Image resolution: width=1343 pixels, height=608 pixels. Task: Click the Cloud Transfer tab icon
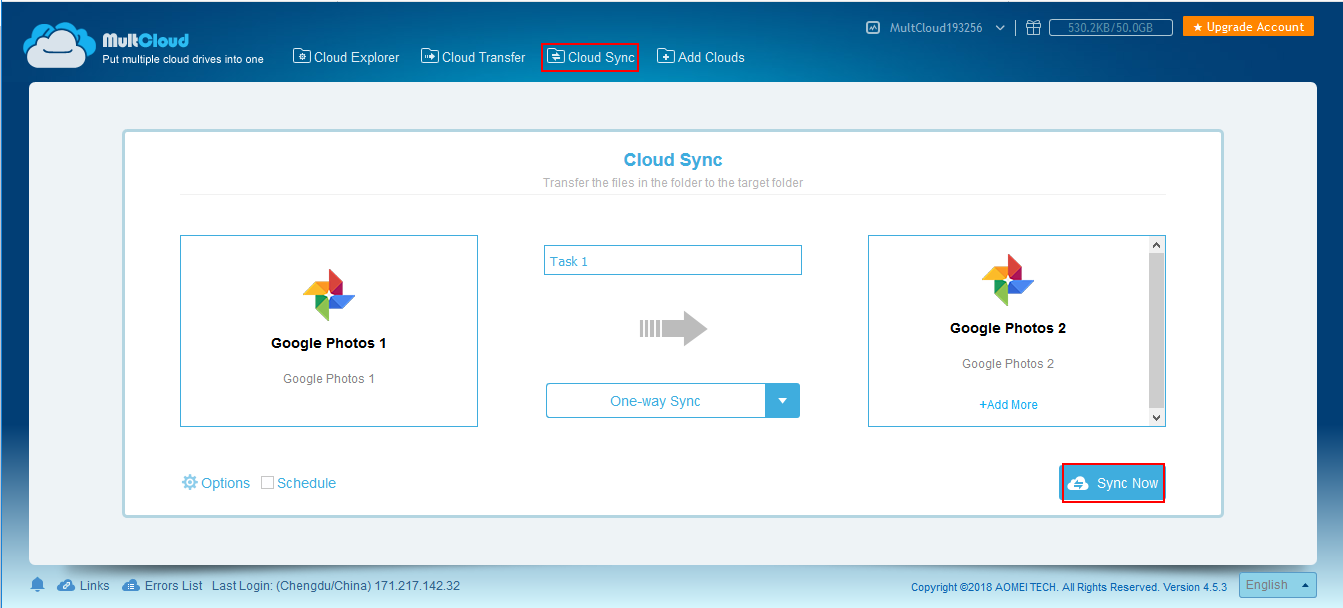[429, 56]
